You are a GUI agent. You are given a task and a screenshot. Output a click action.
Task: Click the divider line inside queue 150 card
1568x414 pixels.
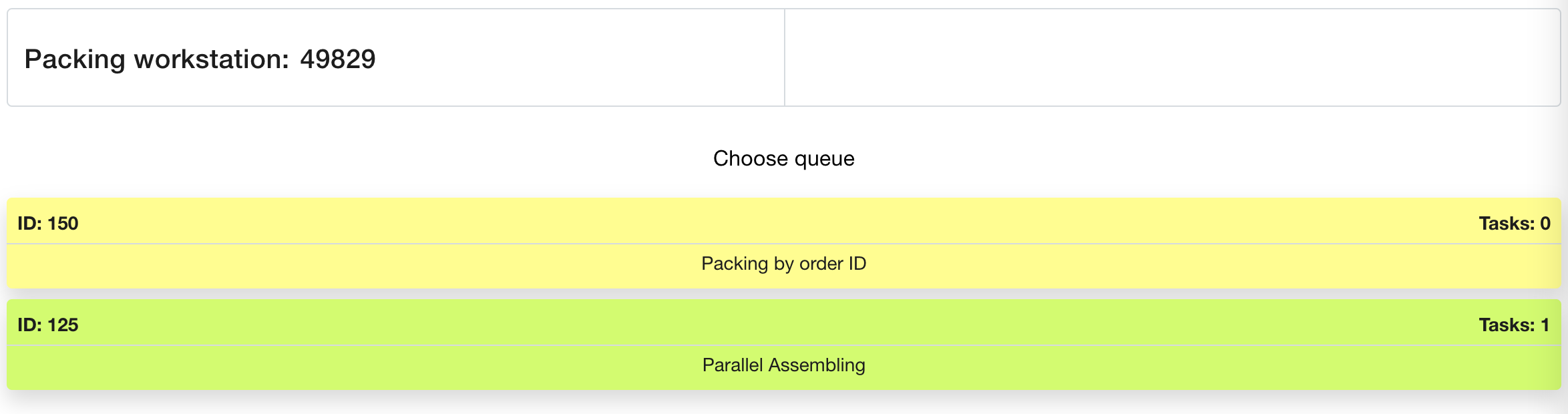[x=784, y=244]
